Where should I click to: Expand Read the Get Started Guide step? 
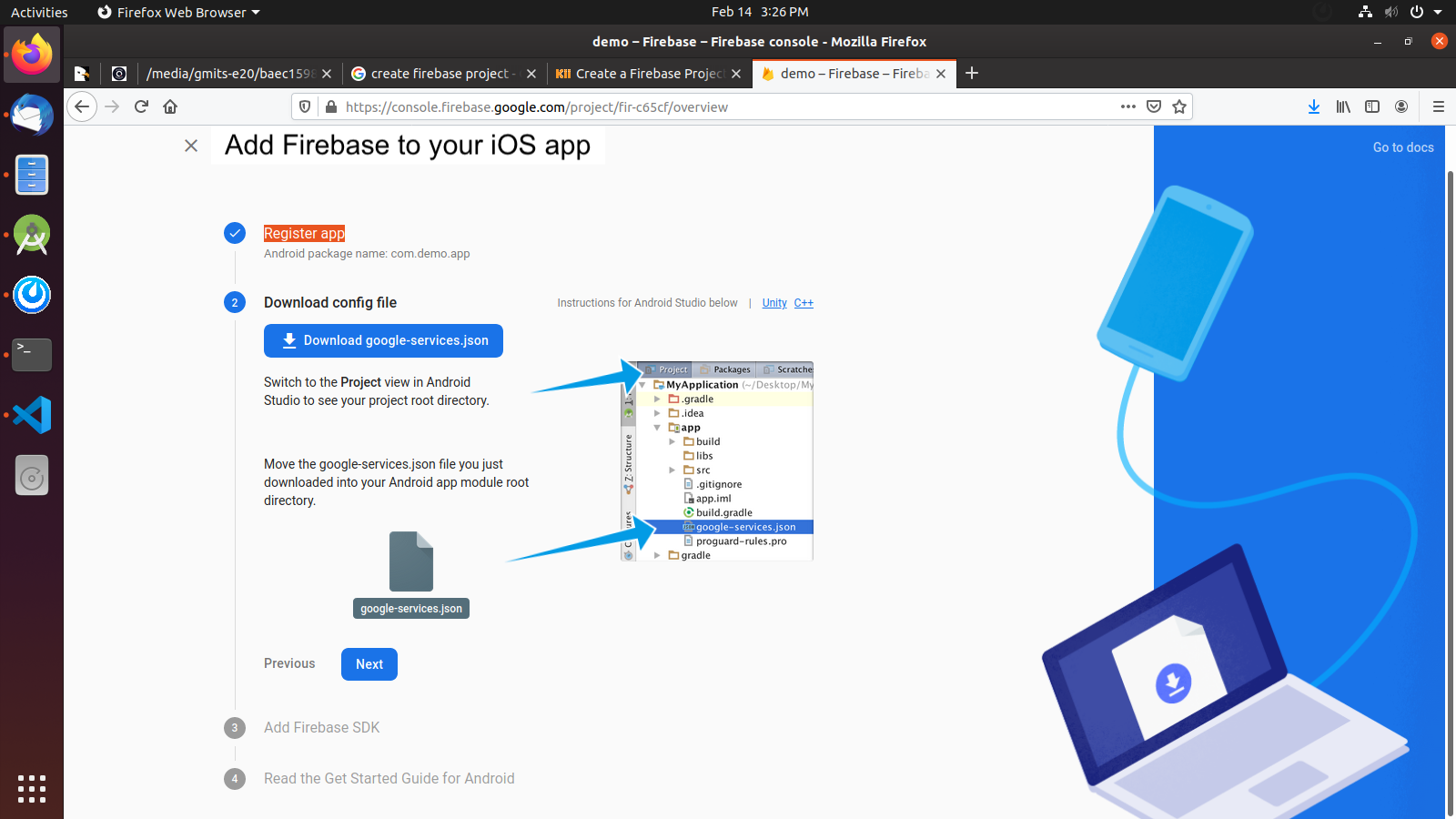click(x=389, y=778)
